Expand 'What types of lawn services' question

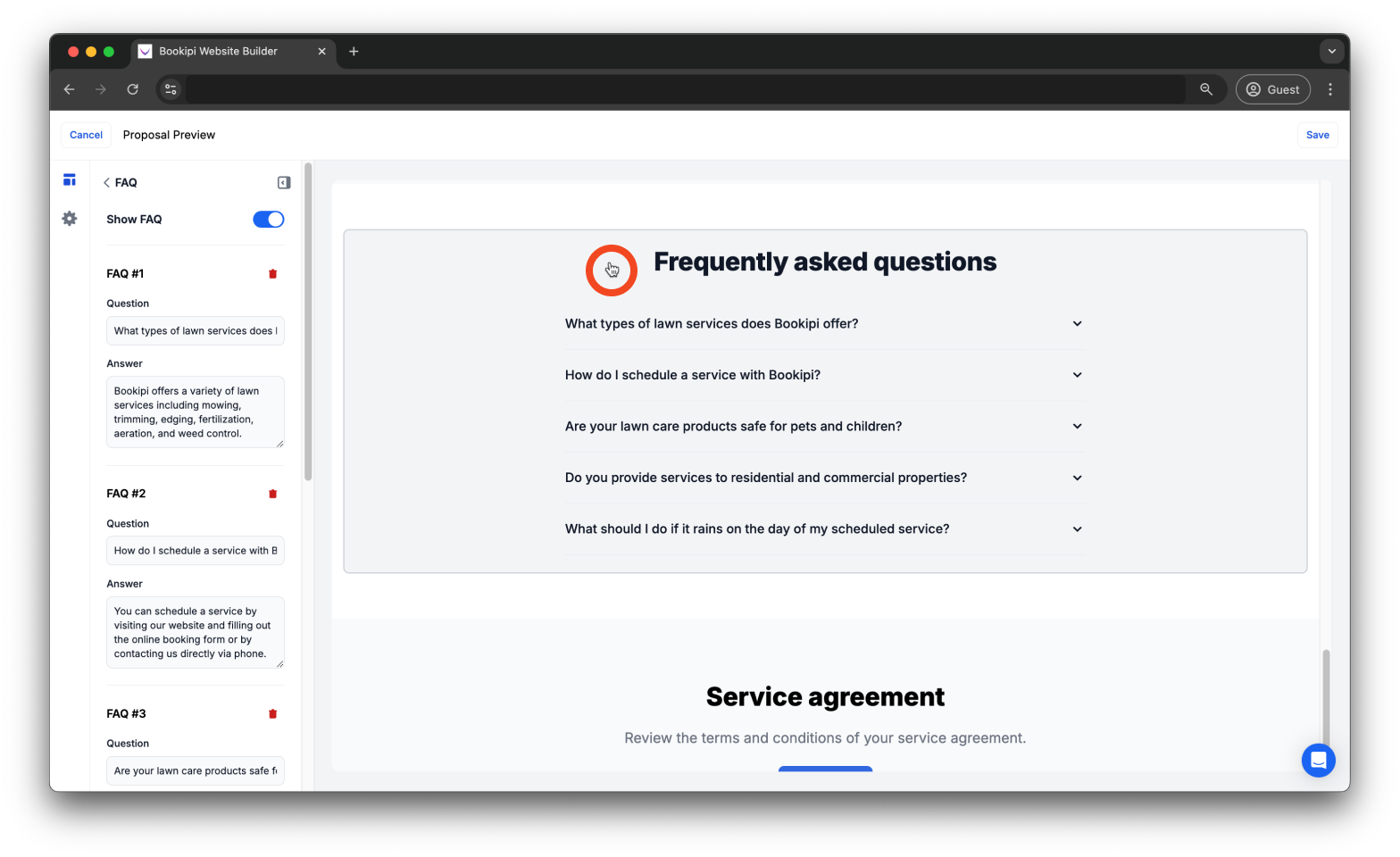tap(825, 324)
